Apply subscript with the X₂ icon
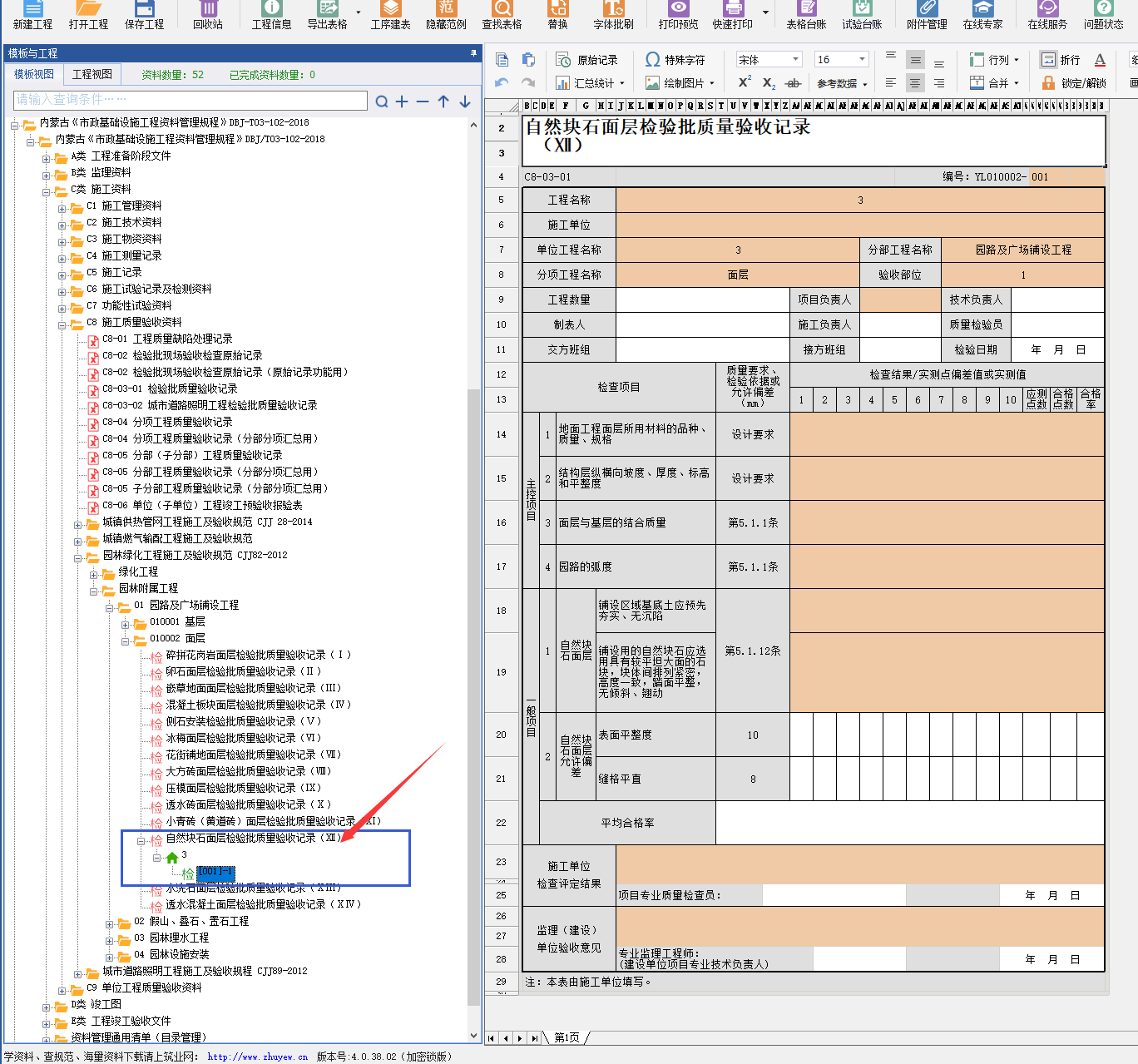This screenshot has width=1138, height=1064. tap(769, 83)
